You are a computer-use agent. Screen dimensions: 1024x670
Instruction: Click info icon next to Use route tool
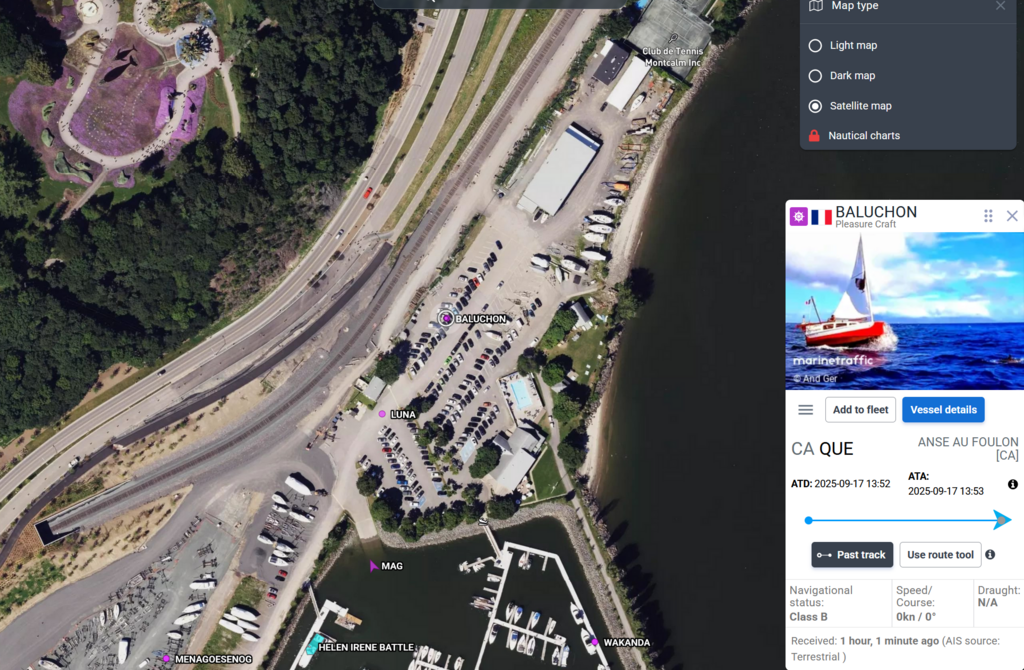(x=990, y=554)
